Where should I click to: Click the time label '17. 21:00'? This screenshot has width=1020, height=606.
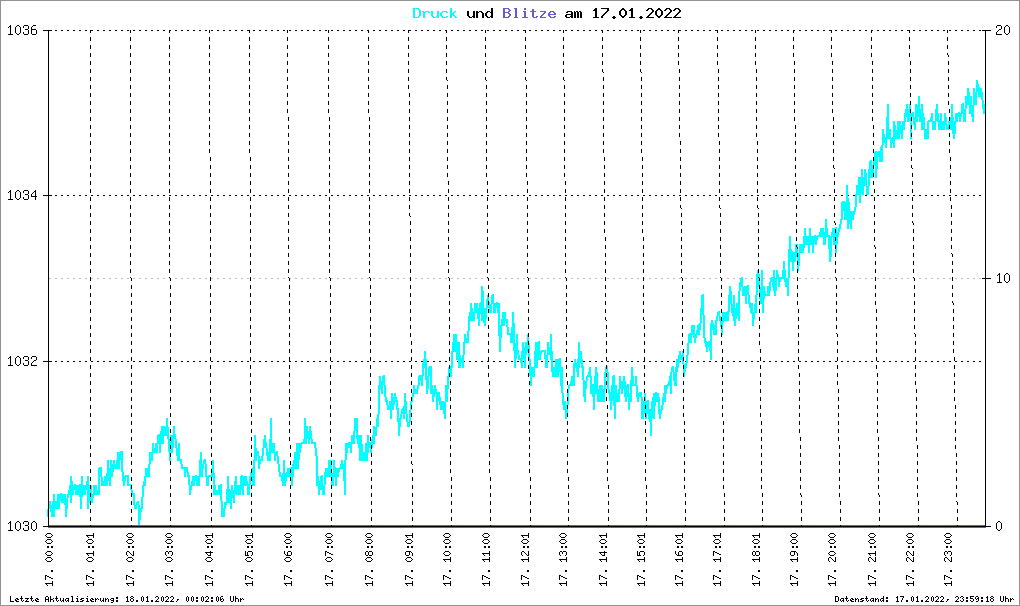[x=872, y=560]
